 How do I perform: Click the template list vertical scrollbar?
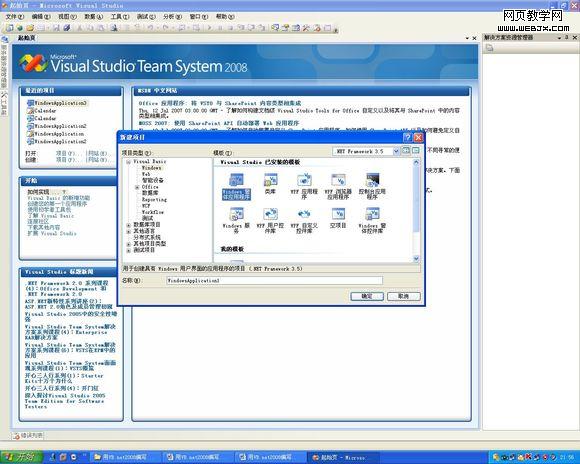(x=416, y=210)
